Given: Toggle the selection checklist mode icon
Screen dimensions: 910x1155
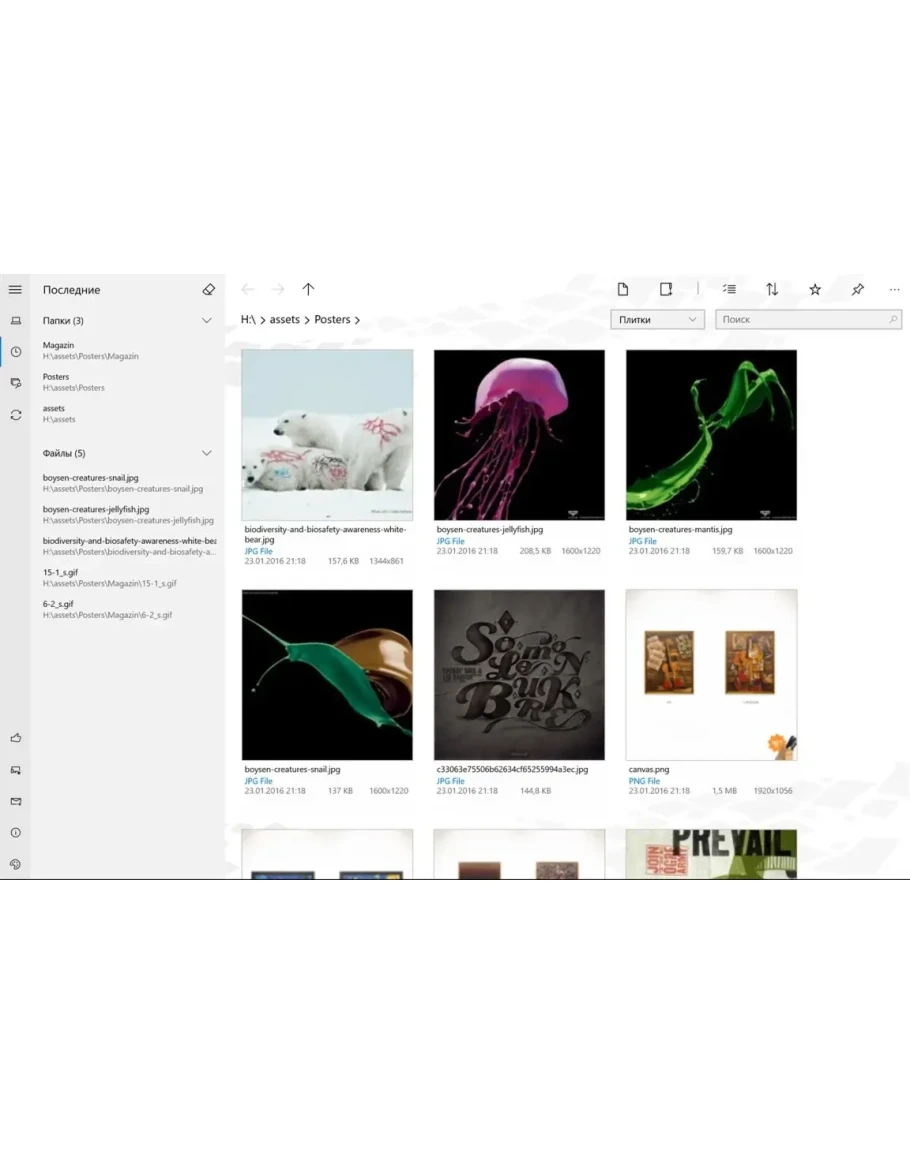Looking at the screenshot, I should (730, 290).
